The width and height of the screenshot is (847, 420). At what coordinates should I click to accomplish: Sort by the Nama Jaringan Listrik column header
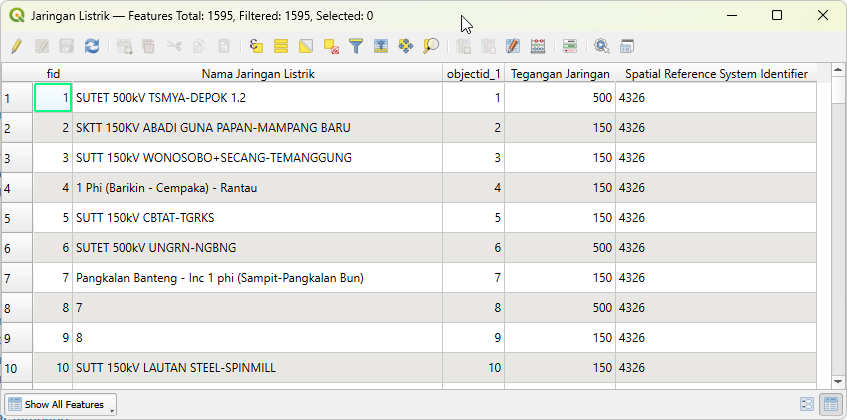(257, 74)
